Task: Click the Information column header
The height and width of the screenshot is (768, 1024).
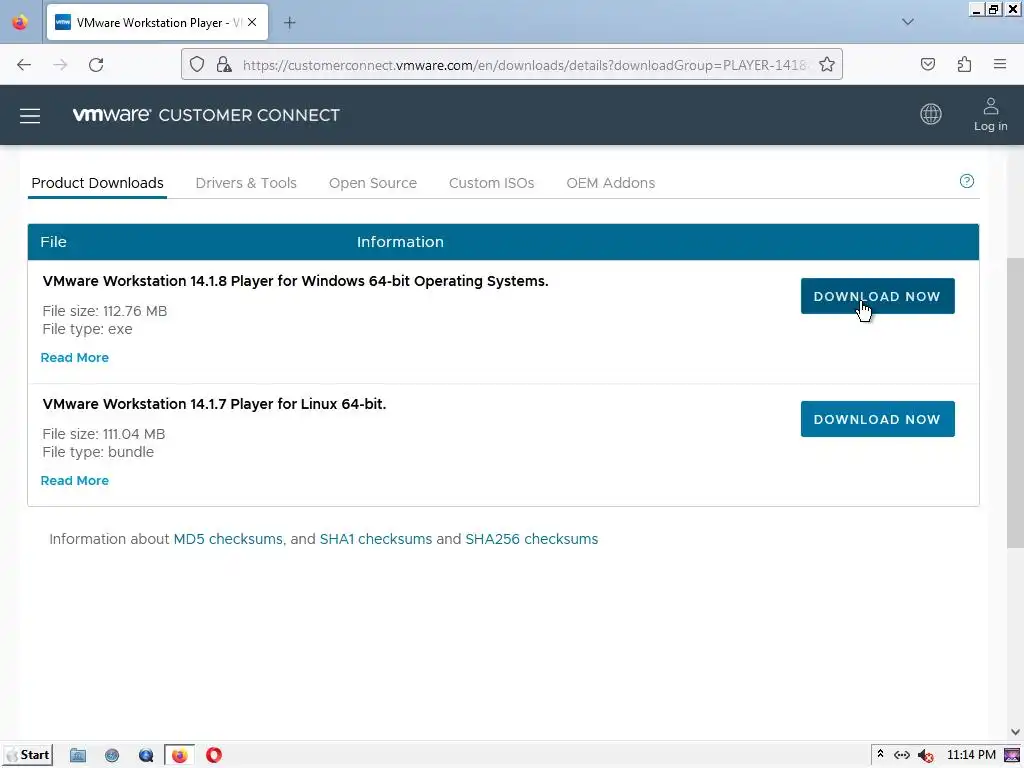Action: tap(400, 242)
